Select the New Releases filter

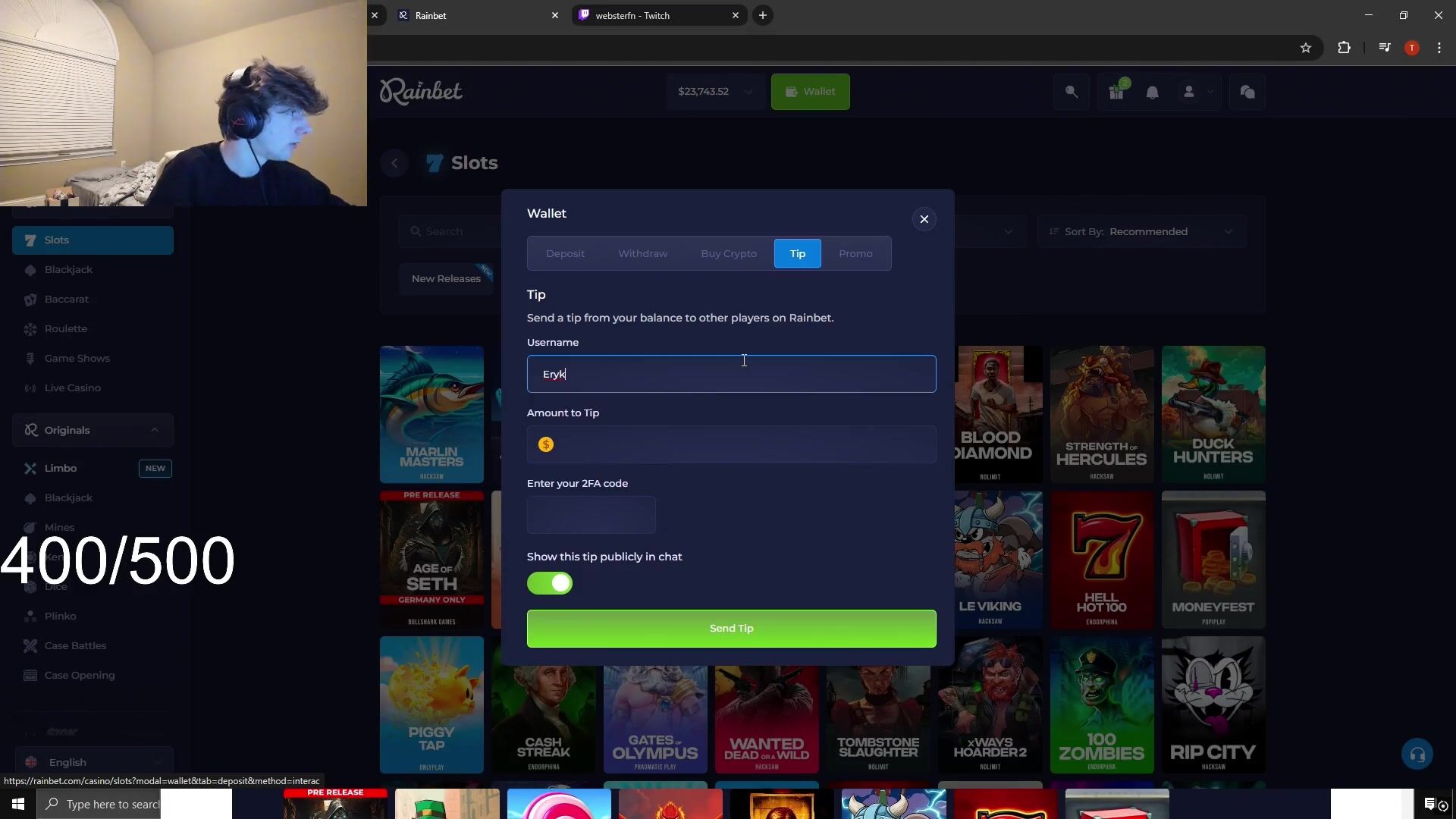coord(446,278)
